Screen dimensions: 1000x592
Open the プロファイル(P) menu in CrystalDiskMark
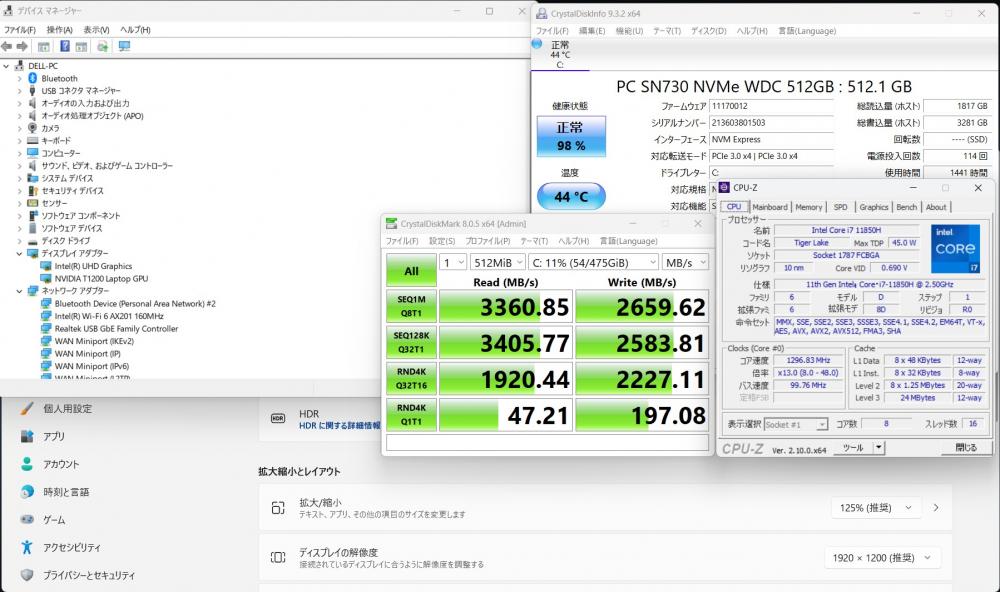(x=488, y=240)
